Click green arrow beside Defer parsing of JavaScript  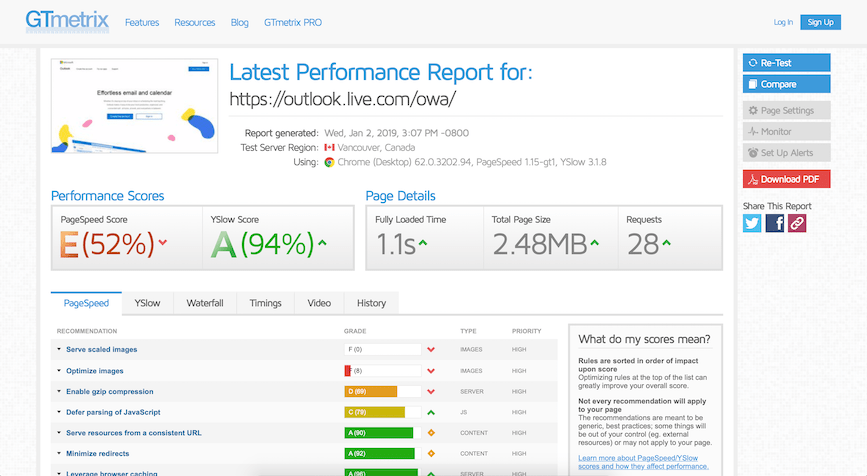pyautogui.click(x=431, y=412)
